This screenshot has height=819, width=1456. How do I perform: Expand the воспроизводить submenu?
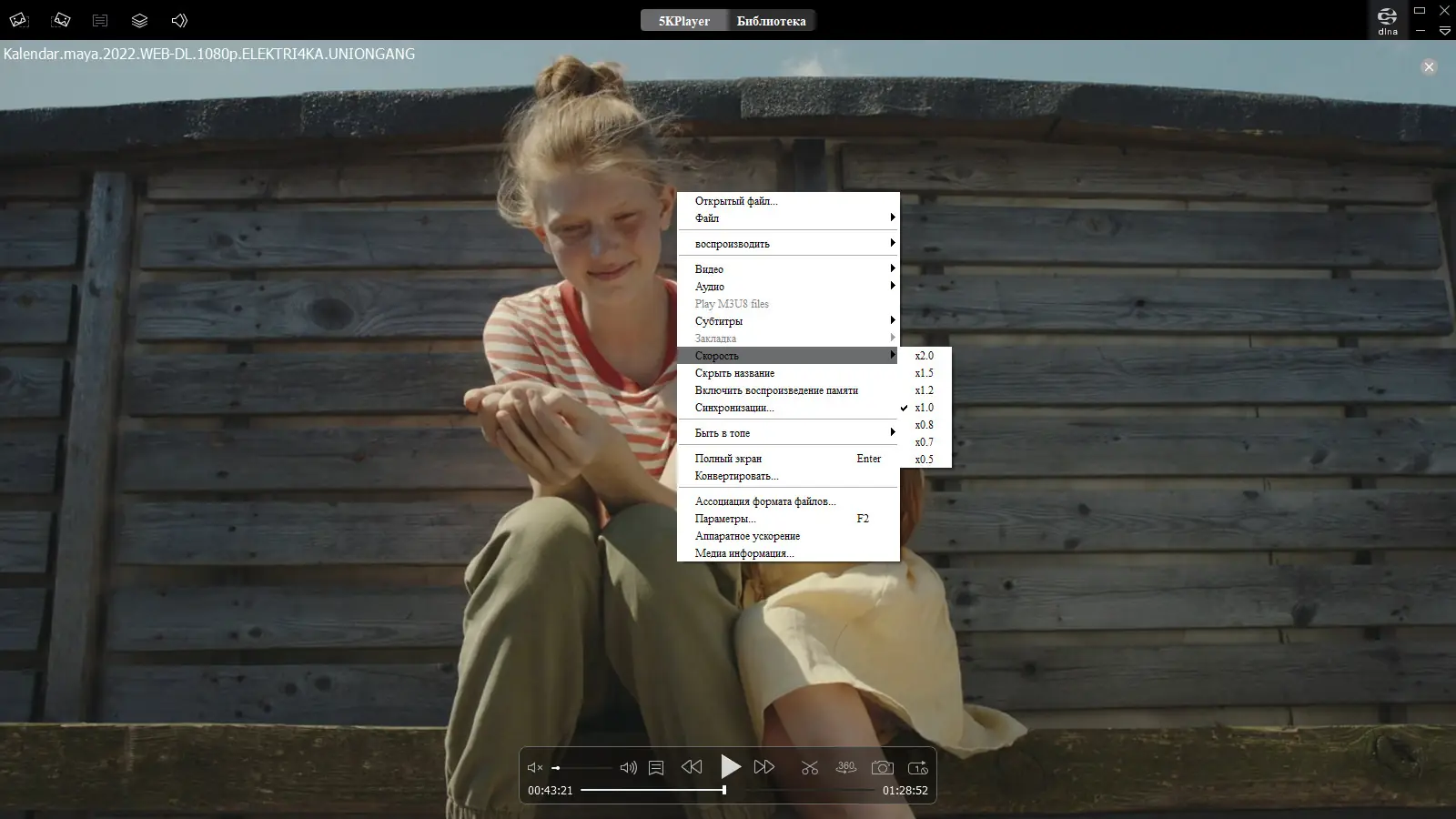tap(788, 244)
